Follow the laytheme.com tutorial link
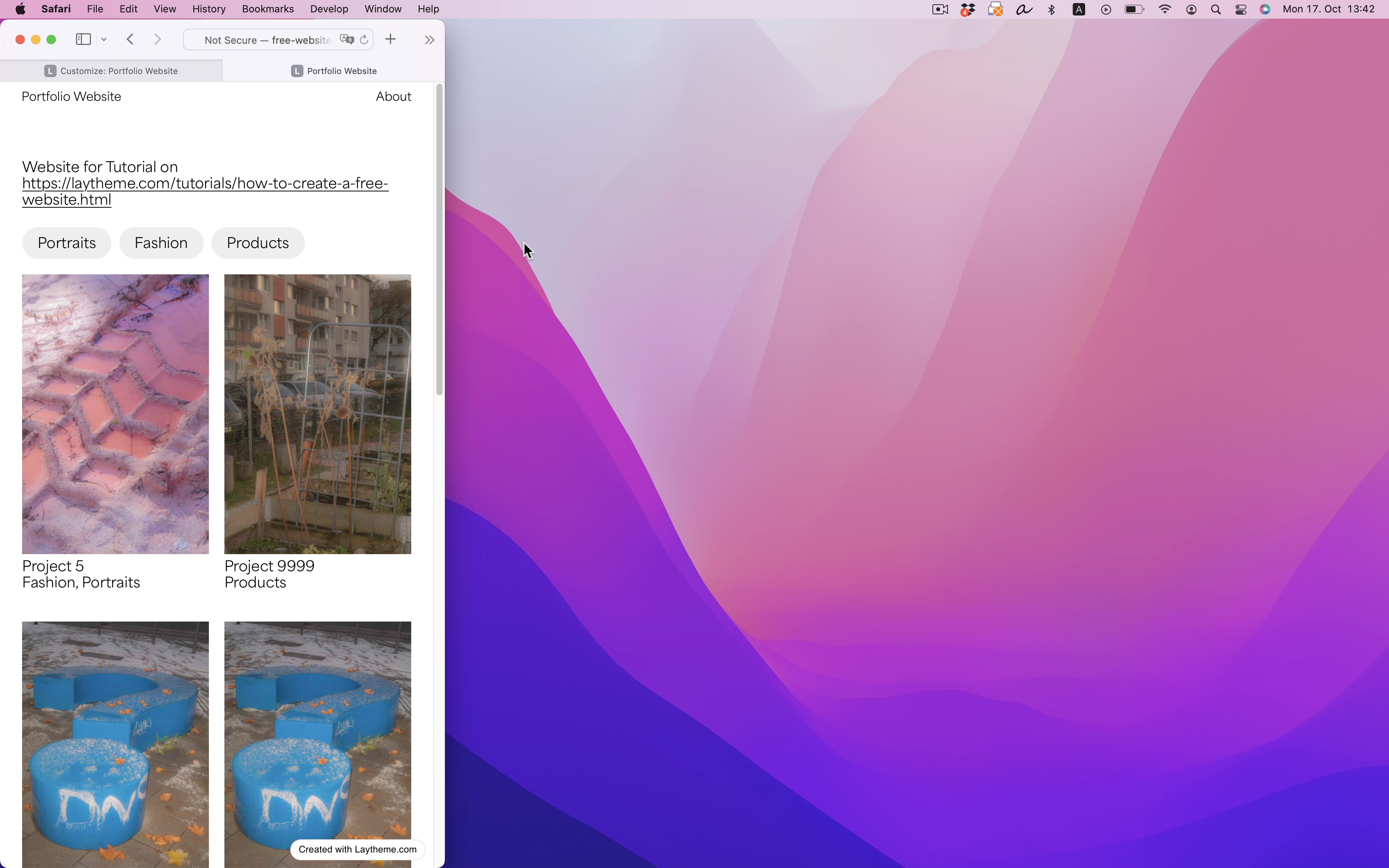The height and width of the screenshot is (868, 1389). 205,191
